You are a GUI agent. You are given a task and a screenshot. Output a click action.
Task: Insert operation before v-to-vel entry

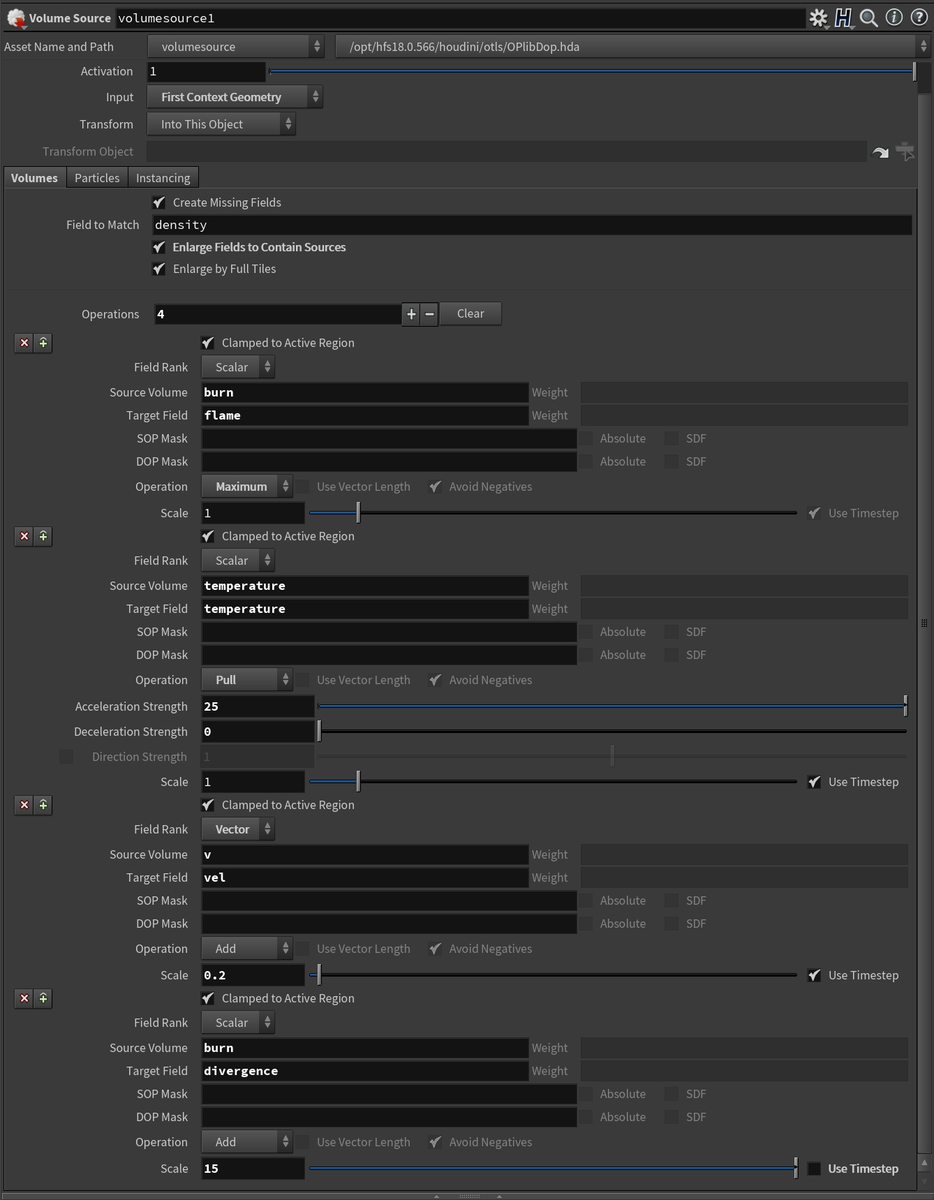43,805
